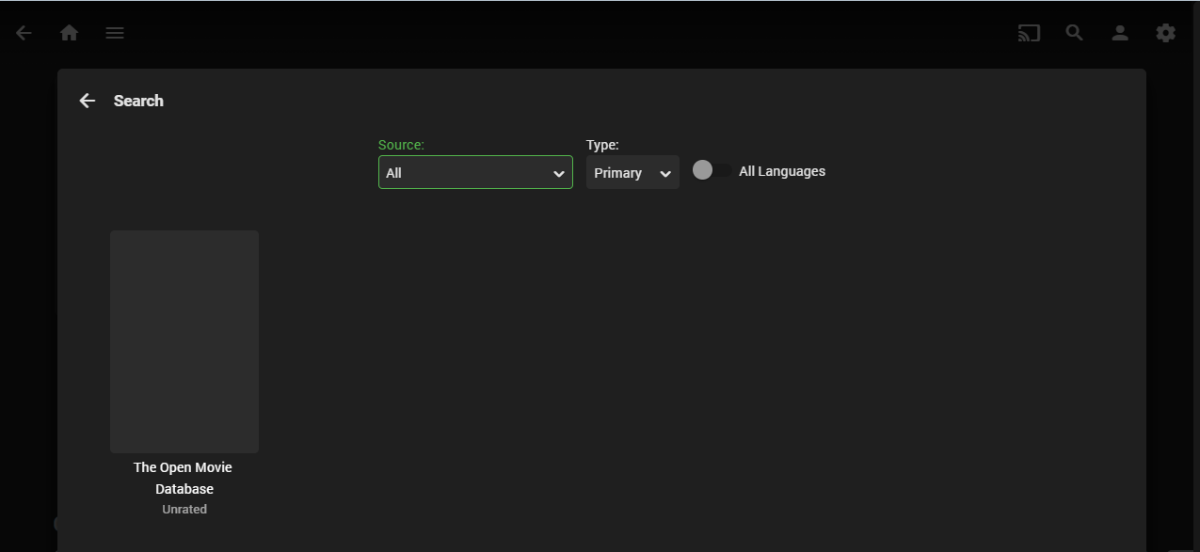Image resolution: width=1200 pixels, height=552 pixels.
Task: Click the All Languages label
Action: [x=782, y=171]
